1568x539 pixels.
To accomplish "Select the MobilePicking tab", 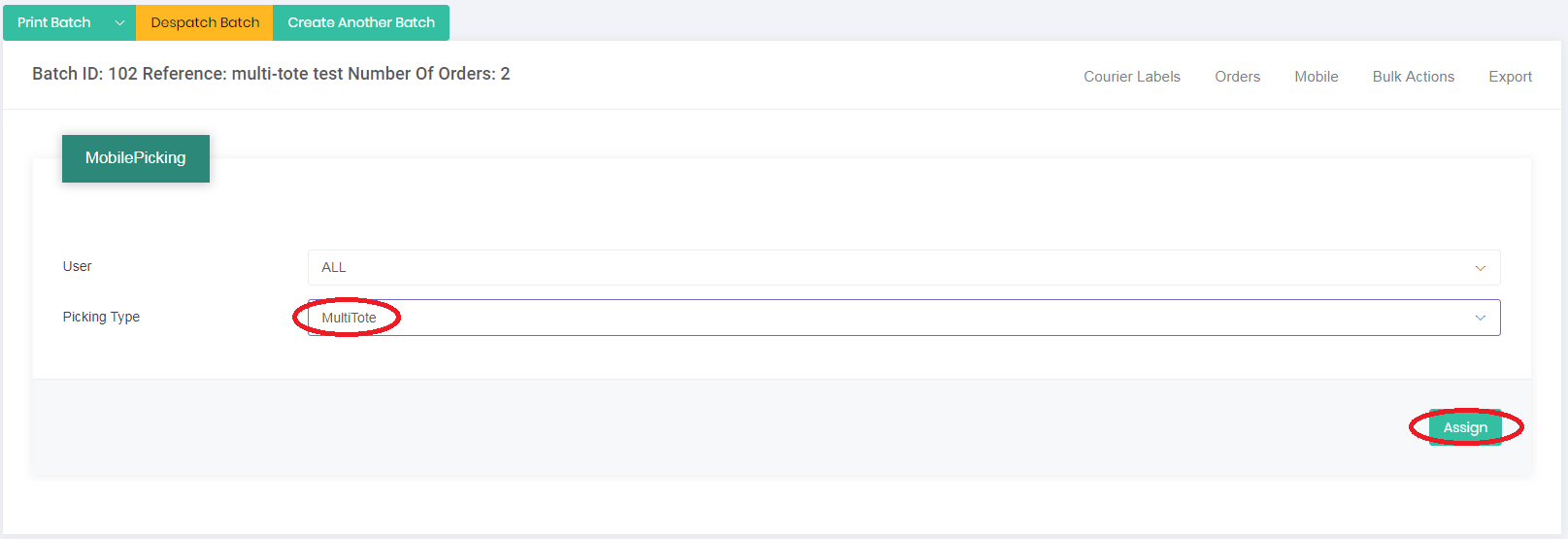I will pos(136,158).
